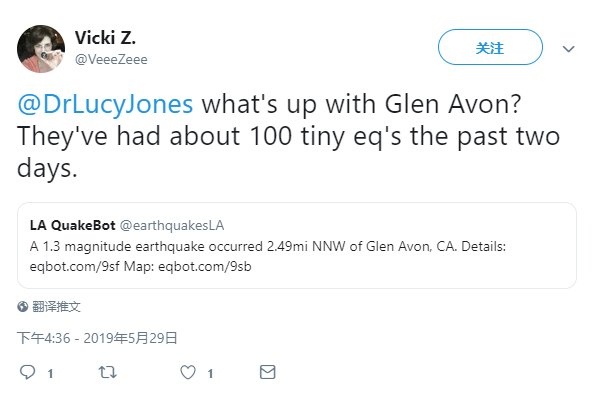
Task: Expand the tweet options chevron menu
Action: pyautogui.click(x=568, y=49)
